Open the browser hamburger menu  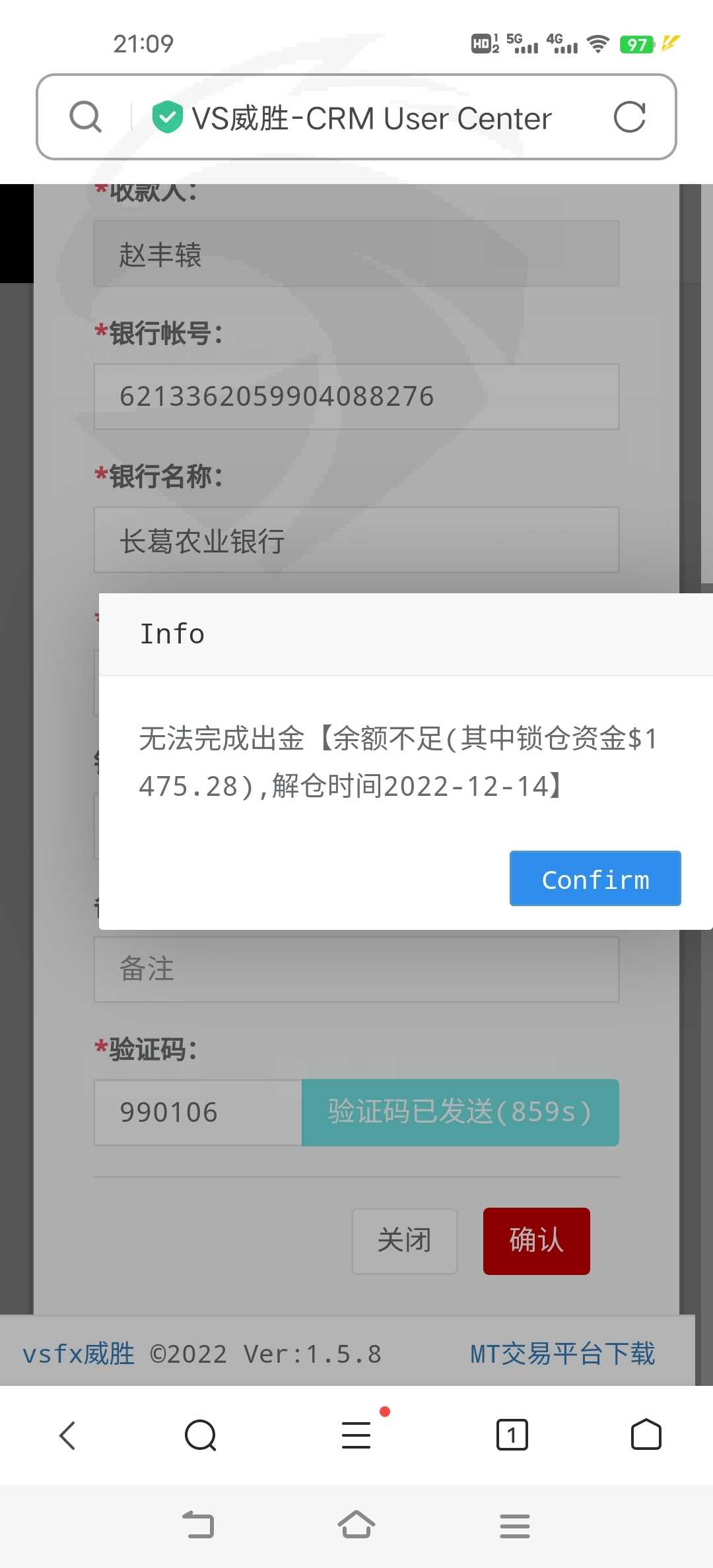pyautogui.click(x=356, y=1435)
